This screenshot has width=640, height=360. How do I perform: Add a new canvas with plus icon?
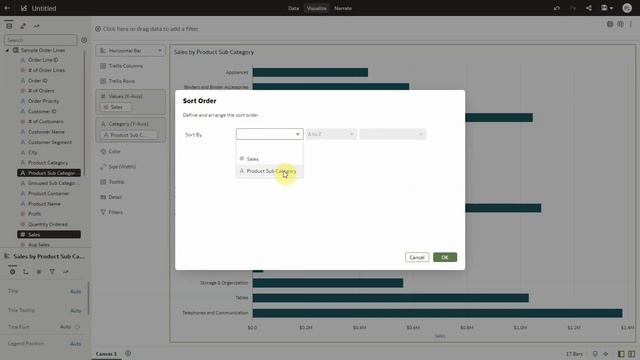(128, 353)
